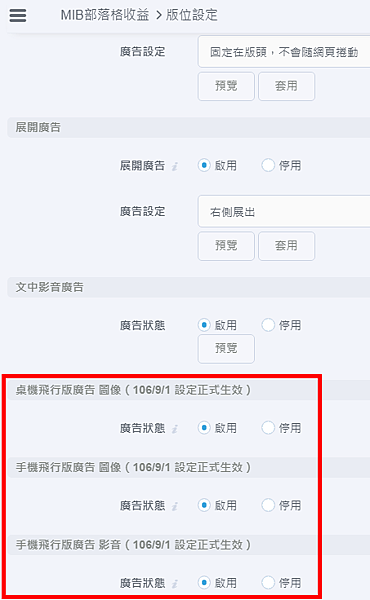Click 預覽 button under 固定在版頭 setting
Screen dimensions: 370x600
tap(226, 86)
